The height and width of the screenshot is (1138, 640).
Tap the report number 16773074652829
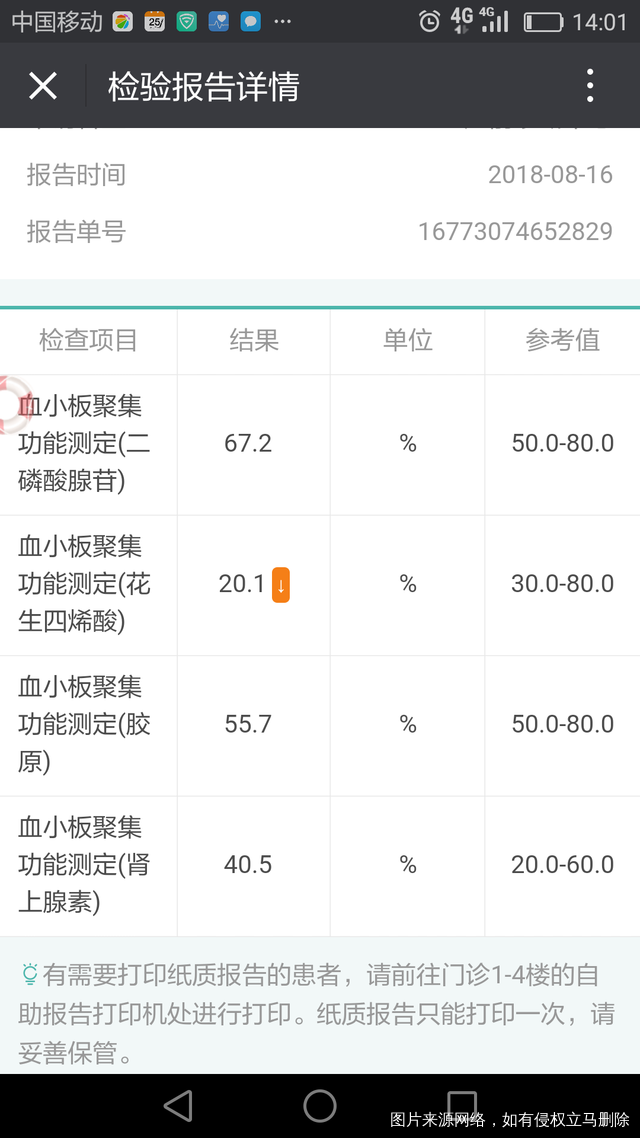pyautogui.click(x=515, y=232)
